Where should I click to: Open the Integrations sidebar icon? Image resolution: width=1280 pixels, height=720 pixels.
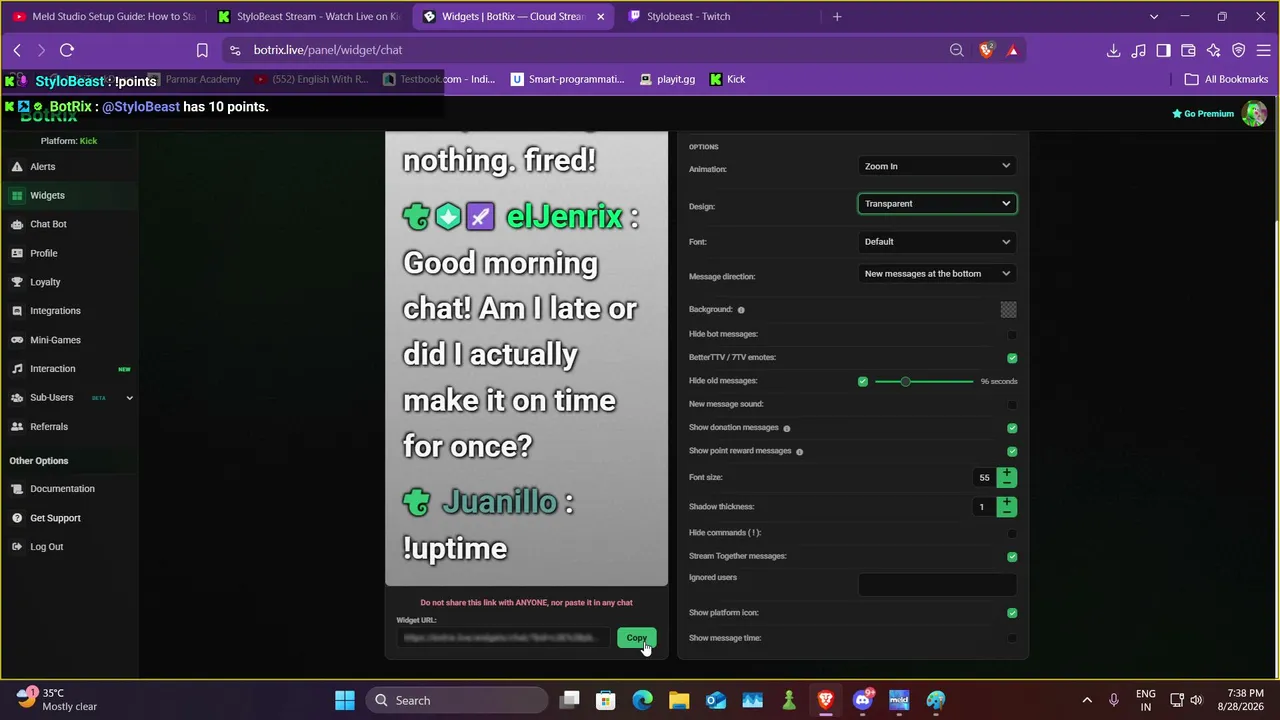(17, 311)
